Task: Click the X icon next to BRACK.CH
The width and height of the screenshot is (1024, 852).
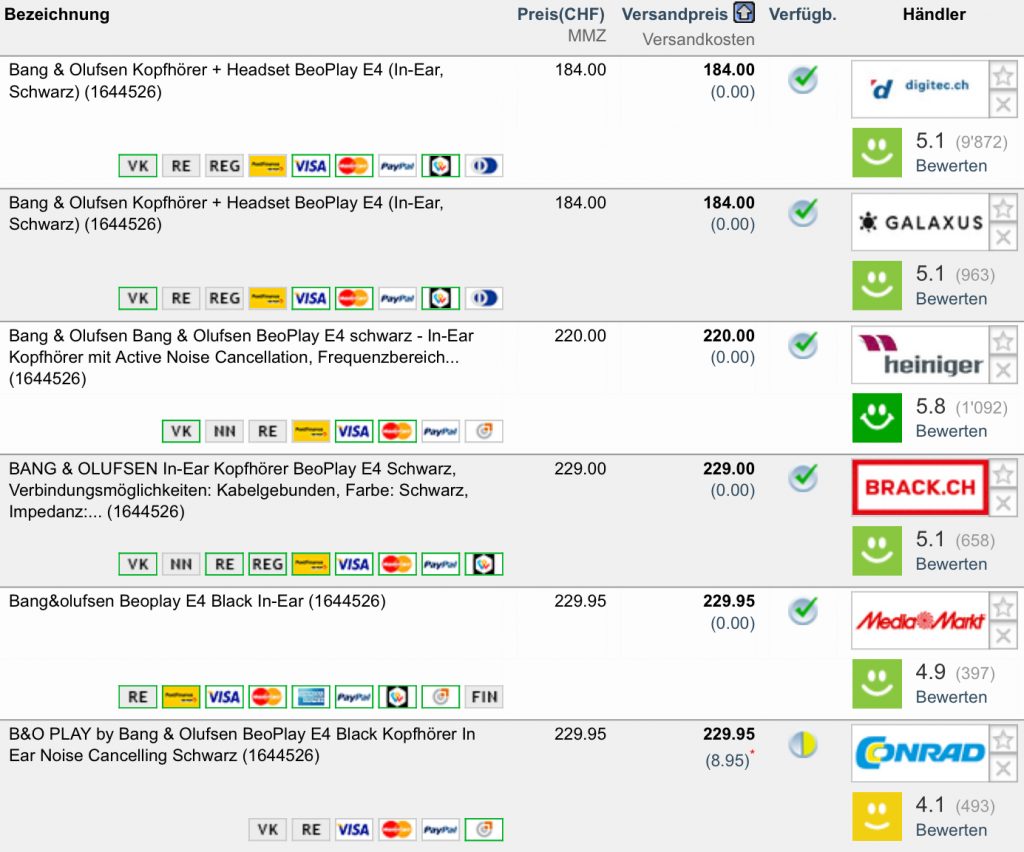Action: tap(1003, 503)
